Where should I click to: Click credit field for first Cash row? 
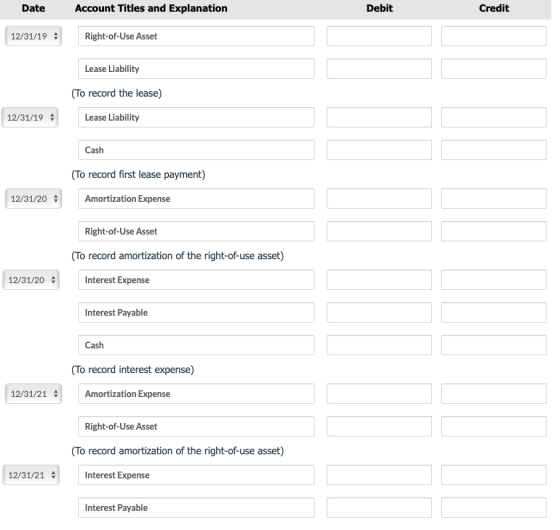tap(494, 150)
